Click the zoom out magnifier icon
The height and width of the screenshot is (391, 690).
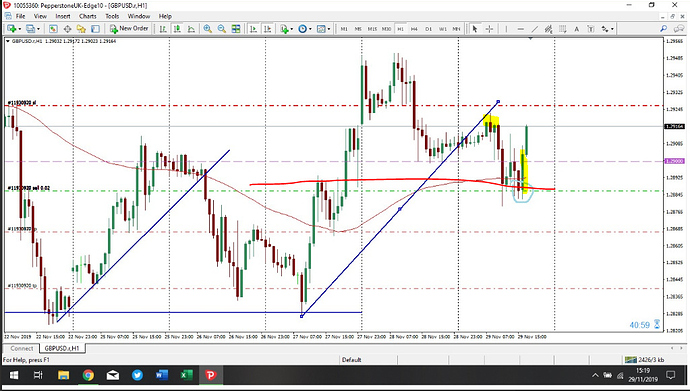coord(222,29)
